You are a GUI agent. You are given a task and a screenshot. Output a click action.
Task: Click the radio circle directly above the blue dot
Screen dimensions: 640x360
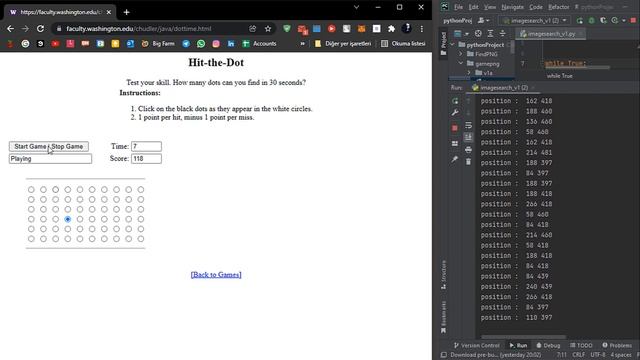point(68,209)
